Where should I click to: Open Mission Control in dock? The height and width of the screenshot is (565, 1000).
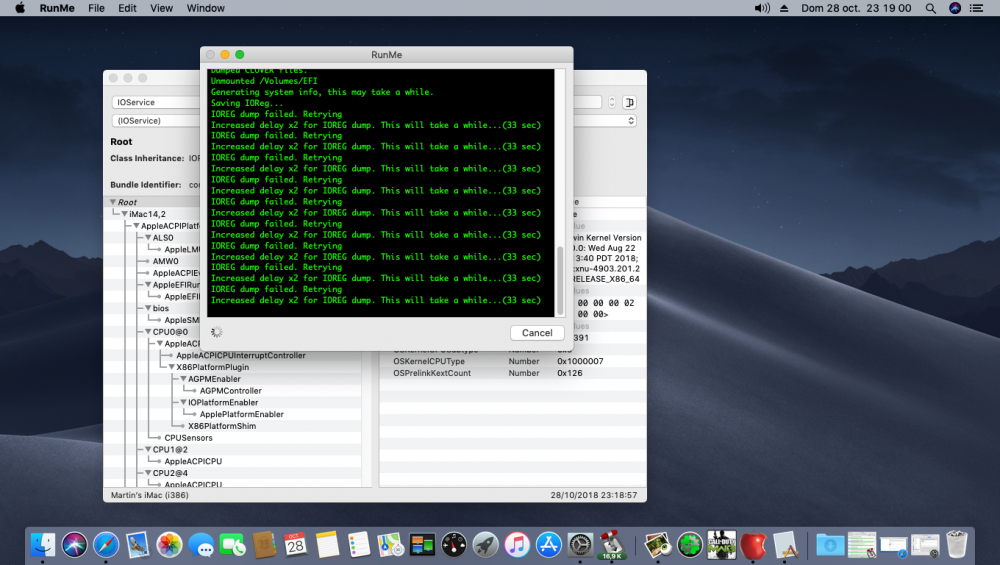(422, 545)
